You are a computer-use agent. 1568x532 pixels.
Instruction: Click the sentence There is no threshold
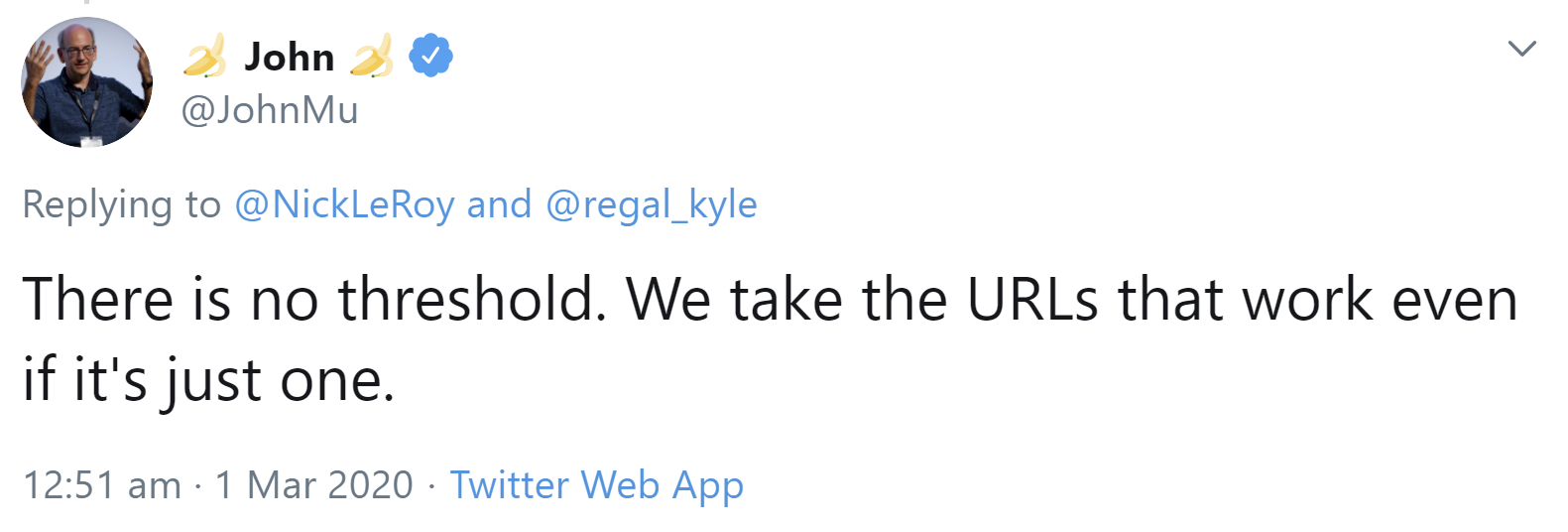pos(313,299)
